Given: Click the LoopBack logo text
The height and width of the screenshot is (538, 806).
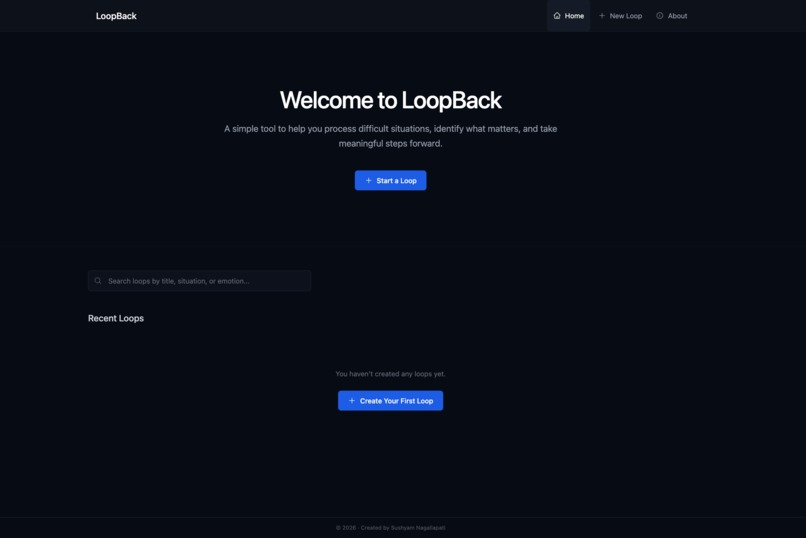Looking at the screenshot, I should click(116, 16).
